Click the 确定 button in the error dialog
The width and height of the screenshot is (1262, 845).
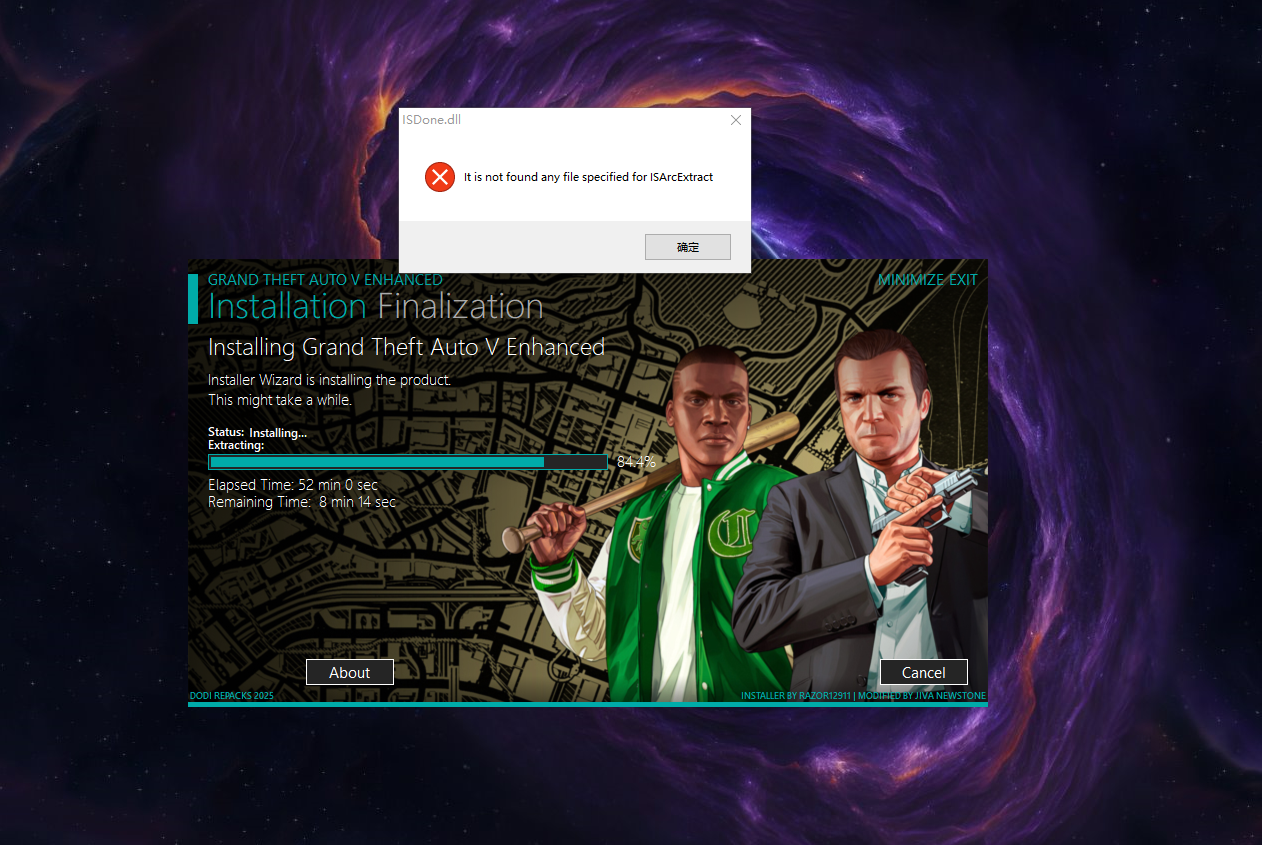point(687,247)
